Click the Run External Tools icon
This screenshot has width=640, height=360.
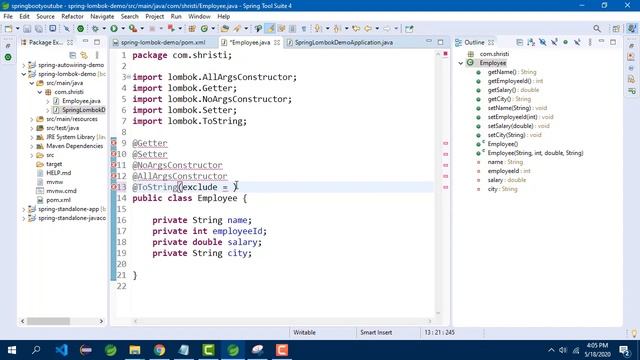tap(133, 29)
